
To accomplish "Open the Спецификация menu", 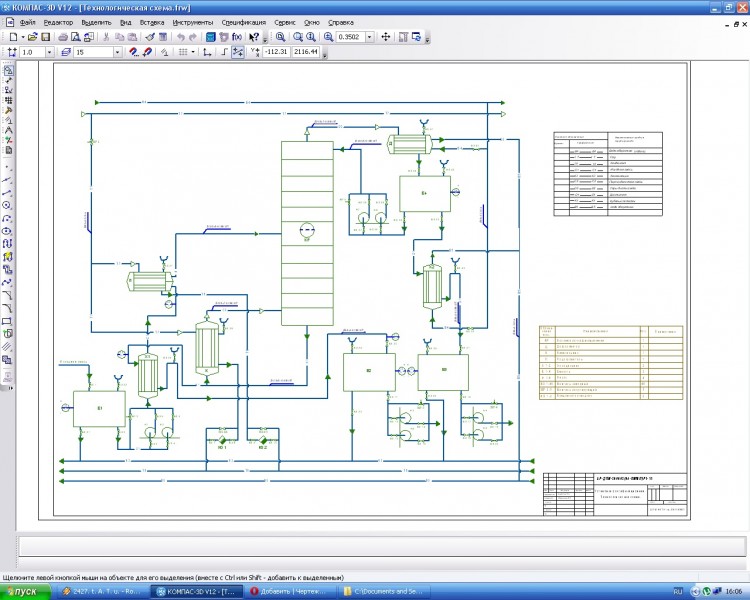I will (x=243, y=22).
